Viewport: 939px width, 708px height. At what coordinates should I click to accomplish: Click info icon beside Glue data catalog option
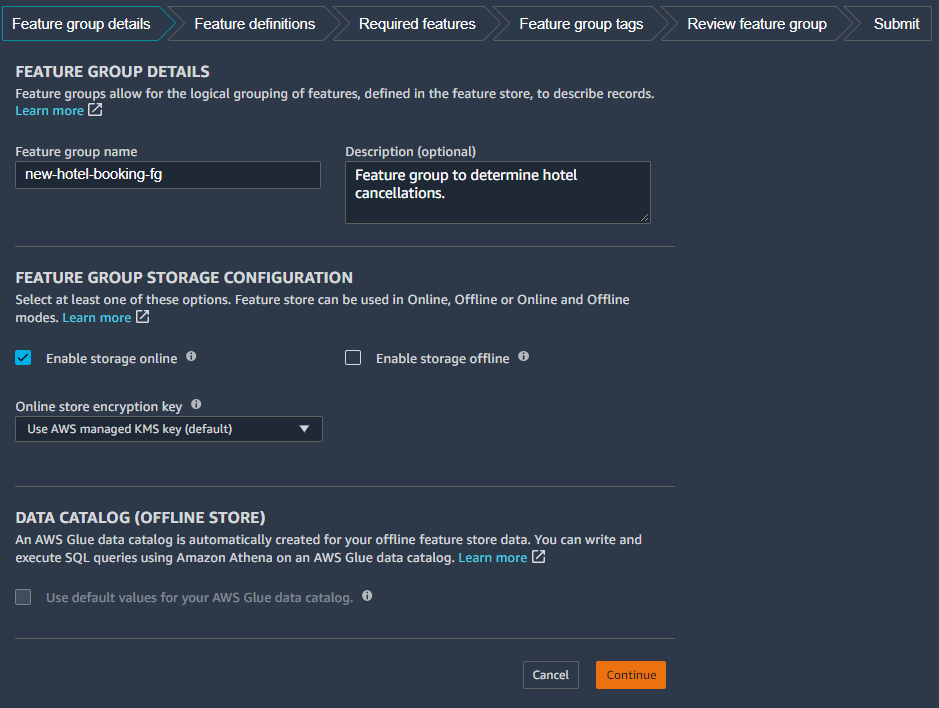tap(367, 595)
